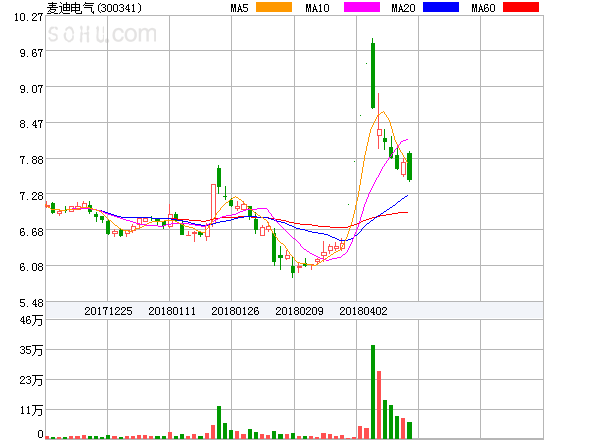This screenshot has height=440, width=600.
Task: Click the 20180126 date label
Action: point(235,311)
